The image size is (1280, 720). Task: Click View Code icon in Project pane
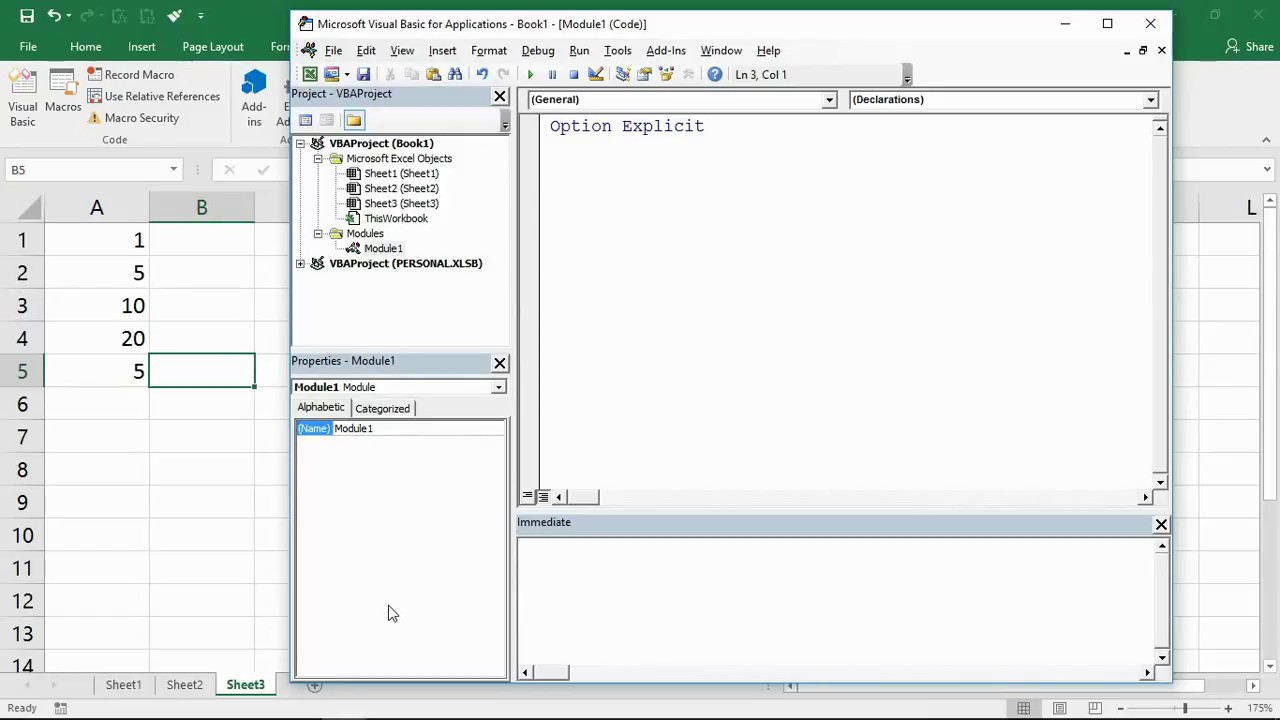(306, 120)
